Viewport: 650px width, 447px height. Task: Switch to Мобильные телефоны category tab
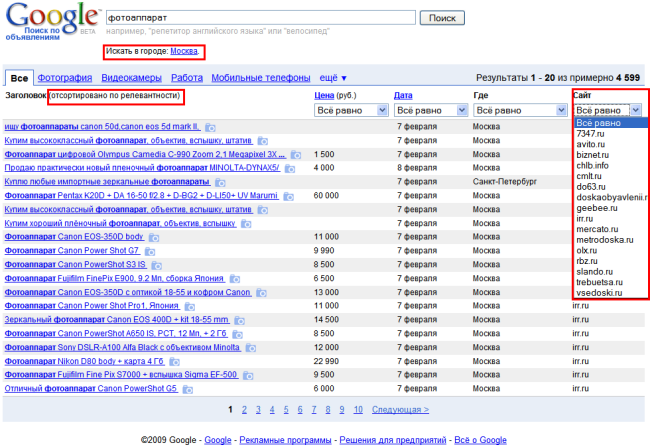point(261,78)
